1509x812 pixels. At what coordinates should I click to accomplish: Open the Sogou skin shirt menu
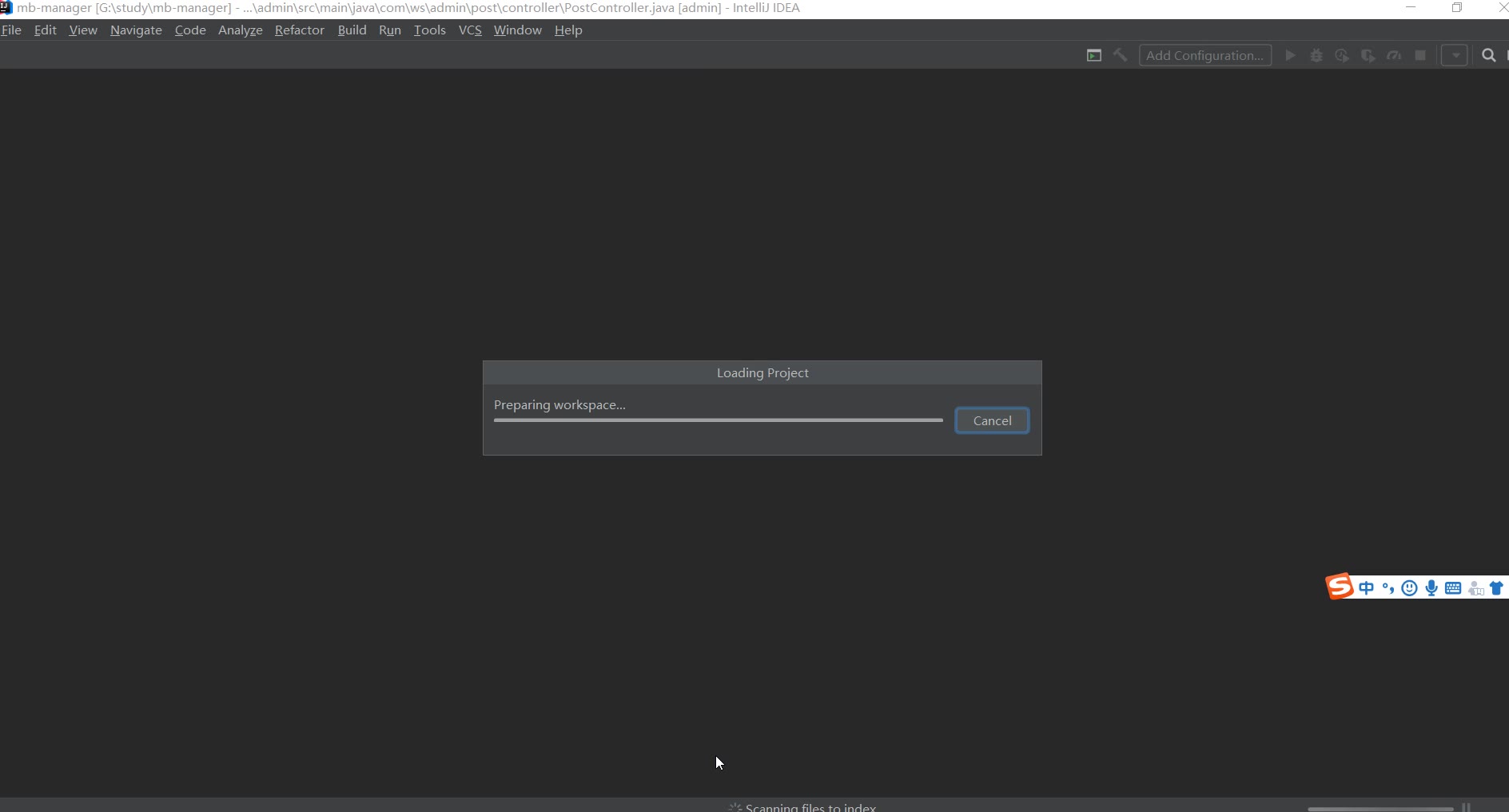click(1496, 588)
